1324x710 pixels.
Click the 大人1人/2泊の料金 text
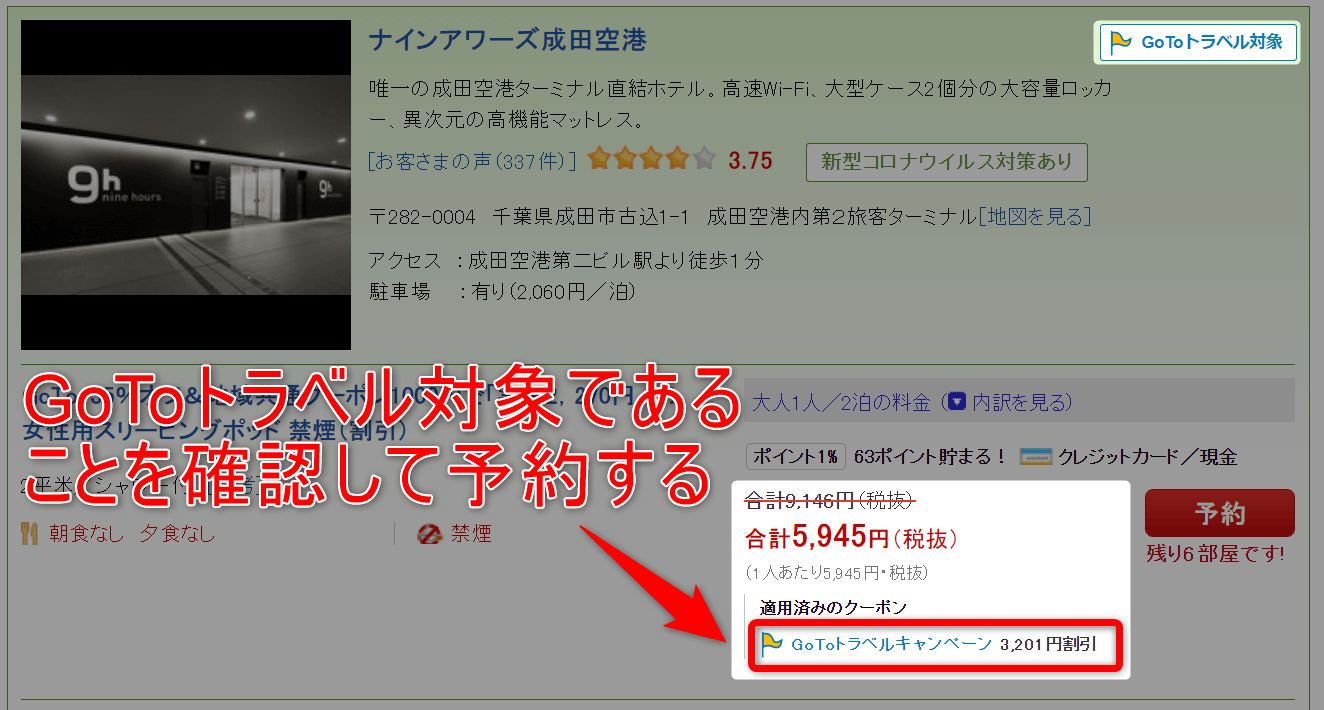(841, 402)
